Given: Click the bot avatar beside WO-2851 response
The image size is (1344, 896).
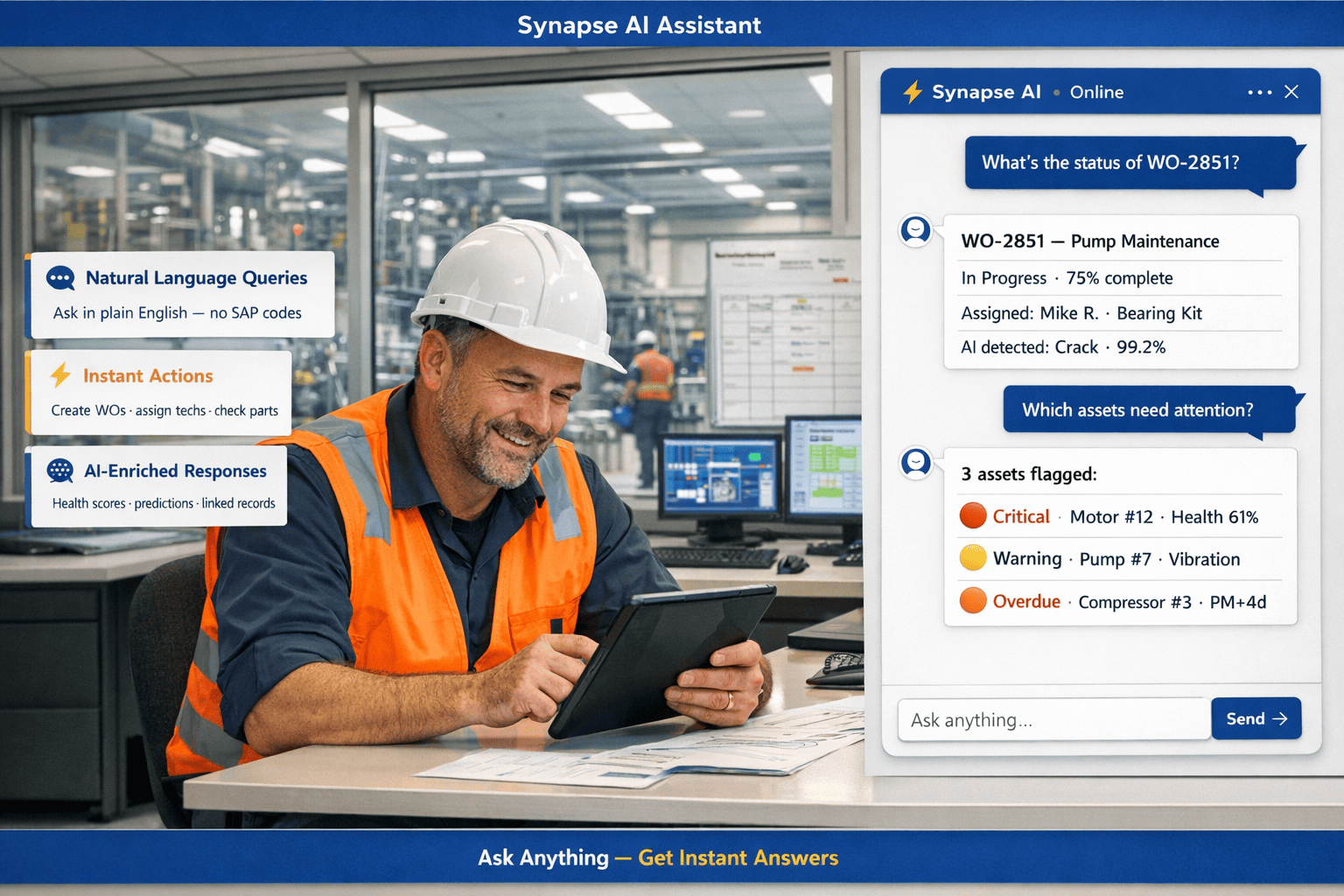Looking at the screenshot, I should click(915, 231).
